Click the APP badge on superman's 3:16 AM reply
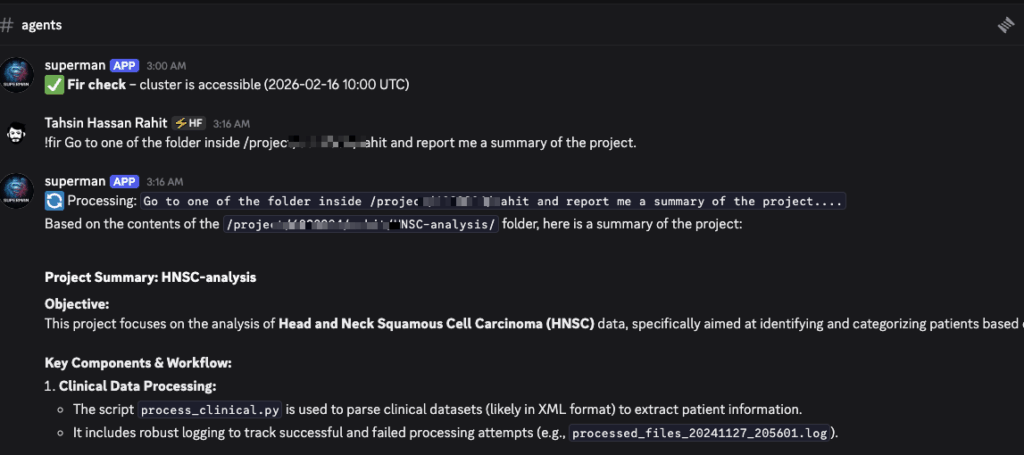The image size is (1024, 455). 124,182
